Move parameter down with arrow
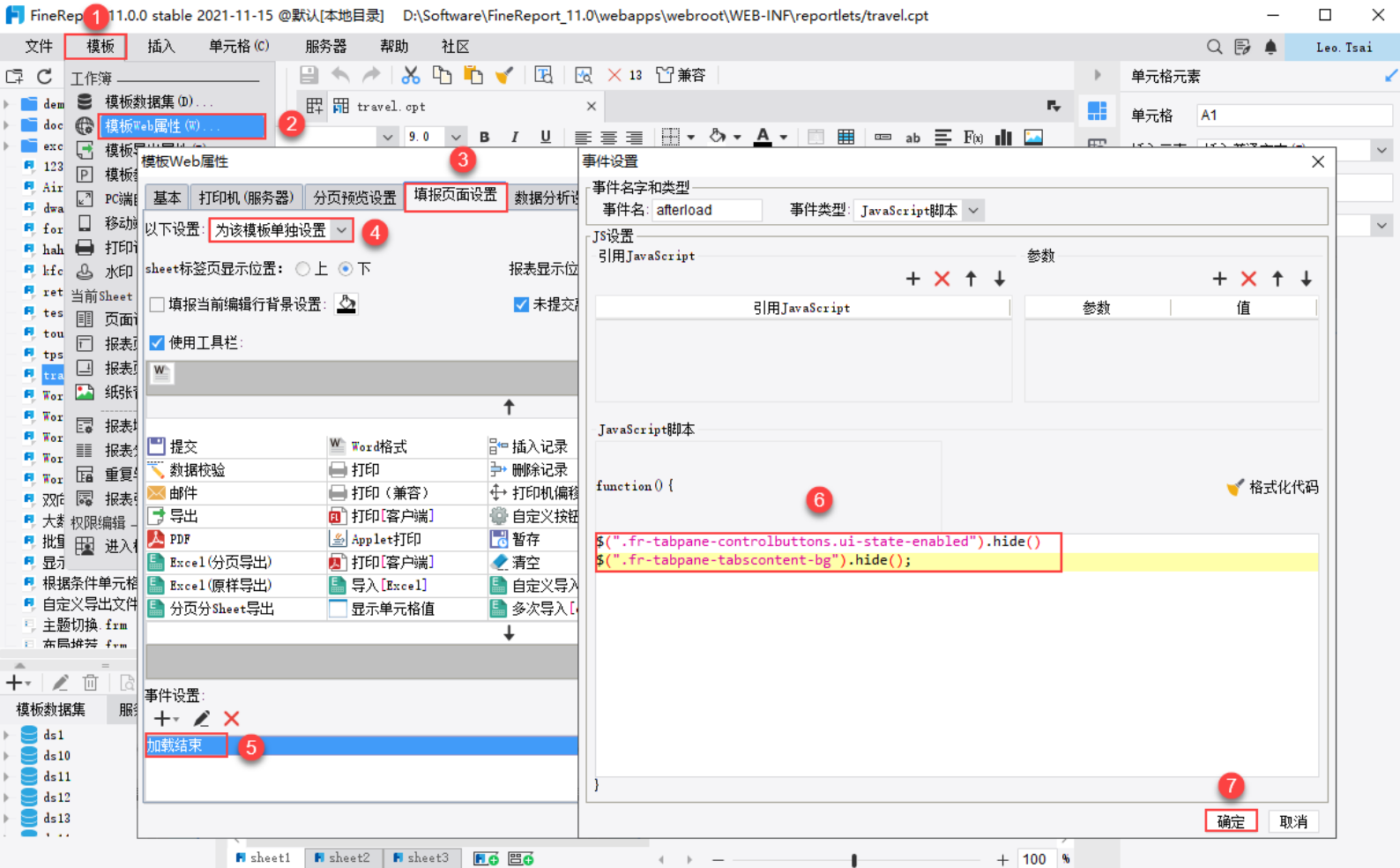 coord(1307,279)
